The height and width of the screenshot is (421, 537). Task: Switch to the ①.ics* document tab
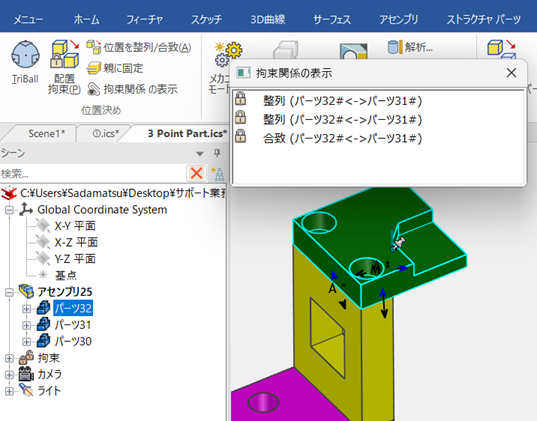tap(105, 133)
